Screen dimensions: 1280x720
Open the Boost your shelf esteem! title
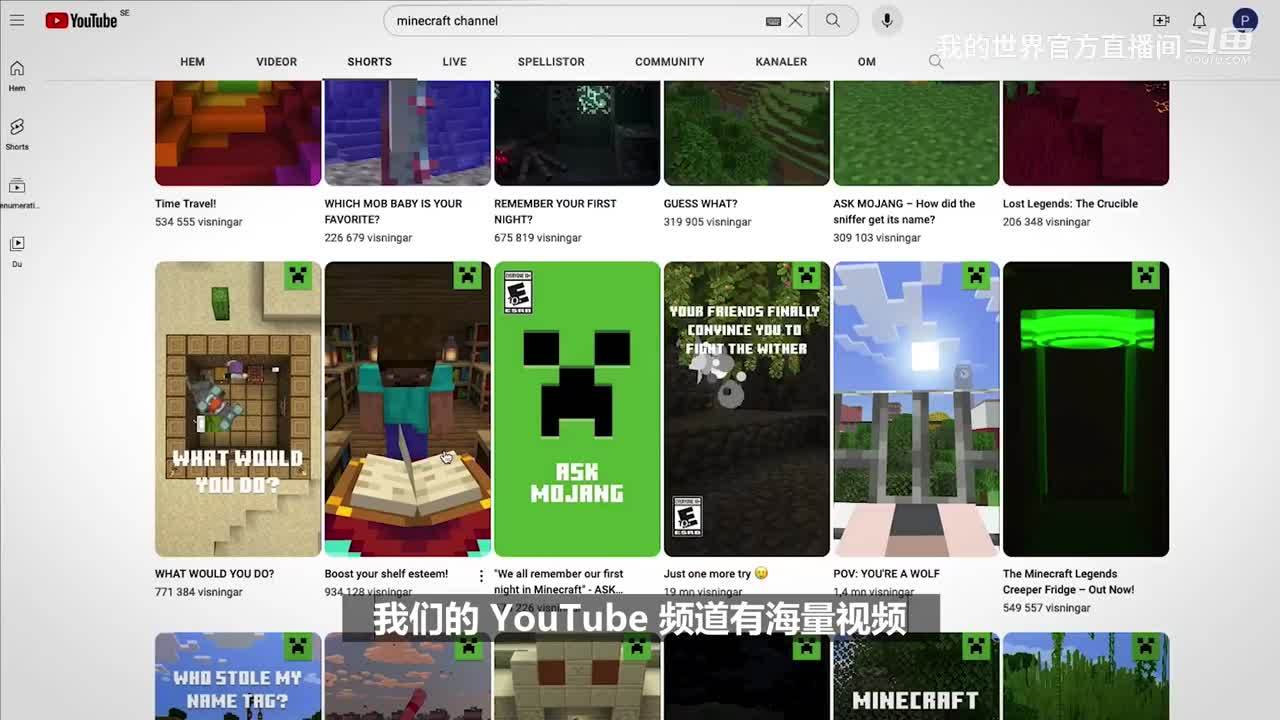[x=386, y=574]
